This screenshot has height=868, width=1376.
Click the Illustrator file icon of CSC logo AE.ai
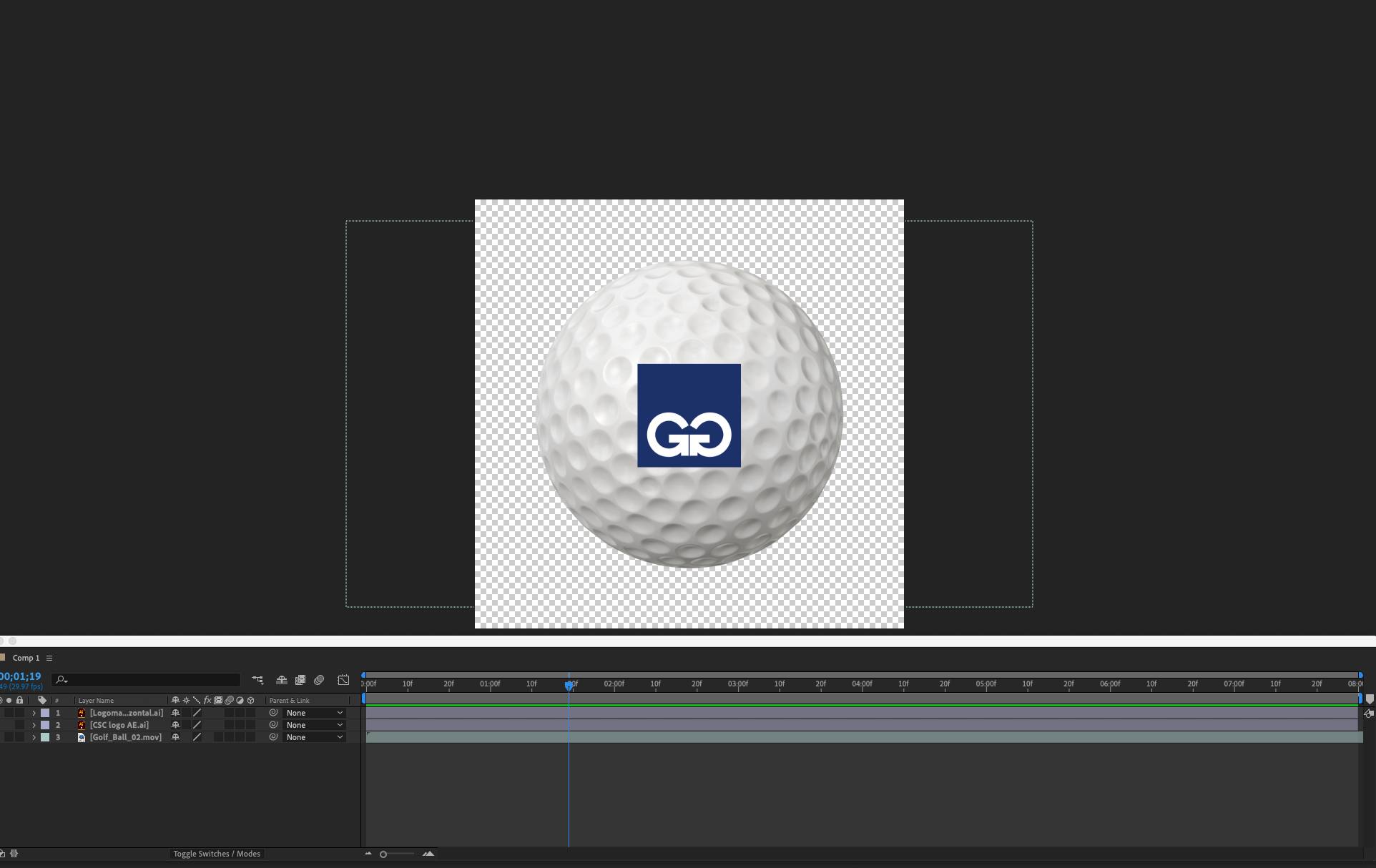tap(82, 725)
